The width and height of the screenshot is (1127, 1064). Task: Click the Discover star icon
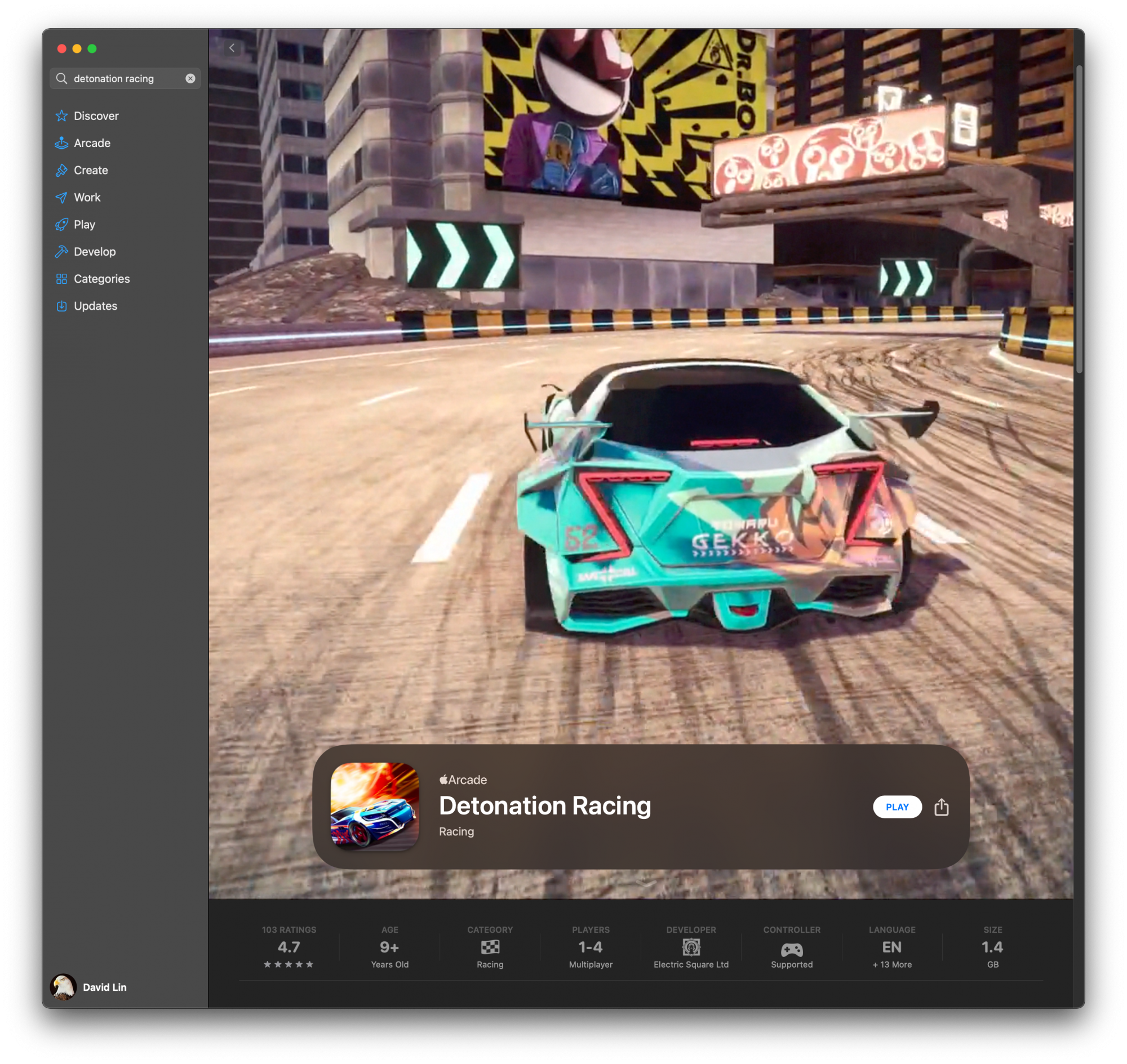point(61,115)
